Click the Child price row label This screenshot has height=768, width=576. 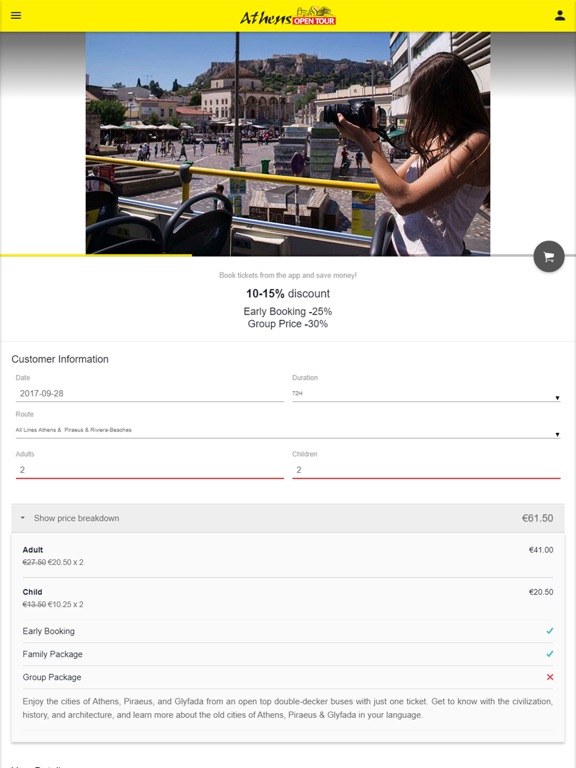[32, 592]
